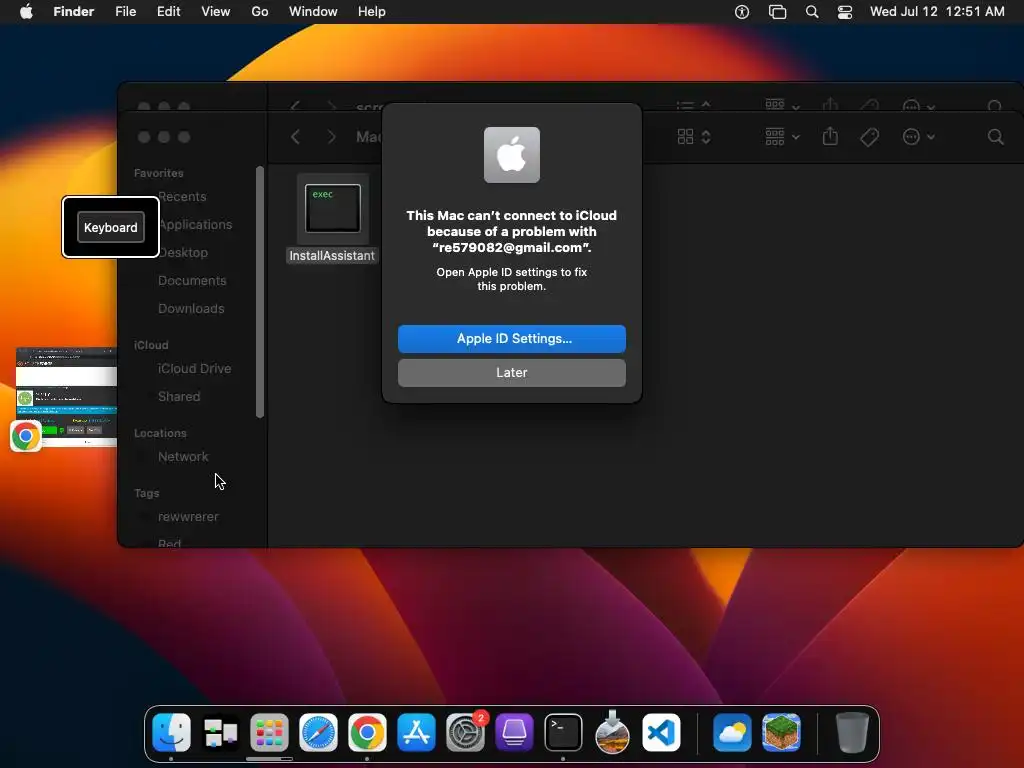The height and width of the screenshot is (768, 1024).
Task: Open Google Chrome from the Dock
Action: [x=367, y=733]
